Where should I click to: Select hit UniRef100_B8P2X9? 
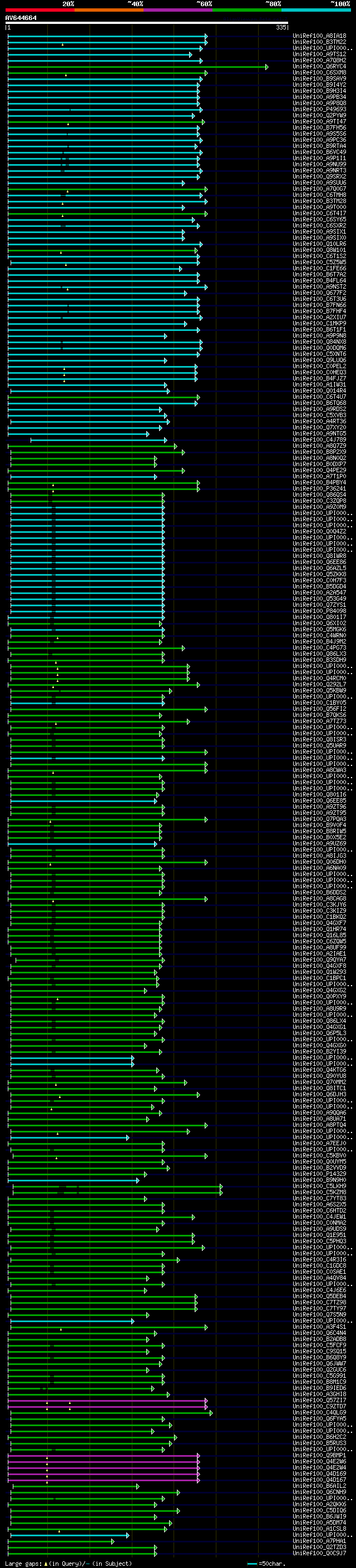coord(319,452)
